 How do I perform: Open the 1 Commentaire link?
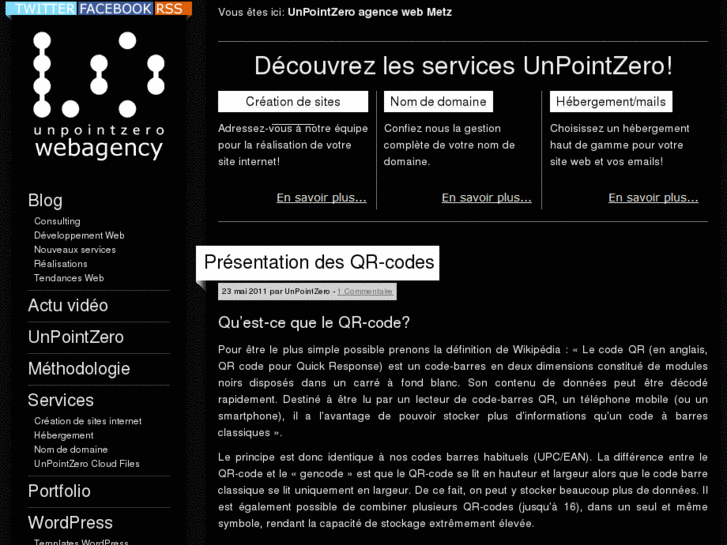pyautogui.click(x=365, y=291)
